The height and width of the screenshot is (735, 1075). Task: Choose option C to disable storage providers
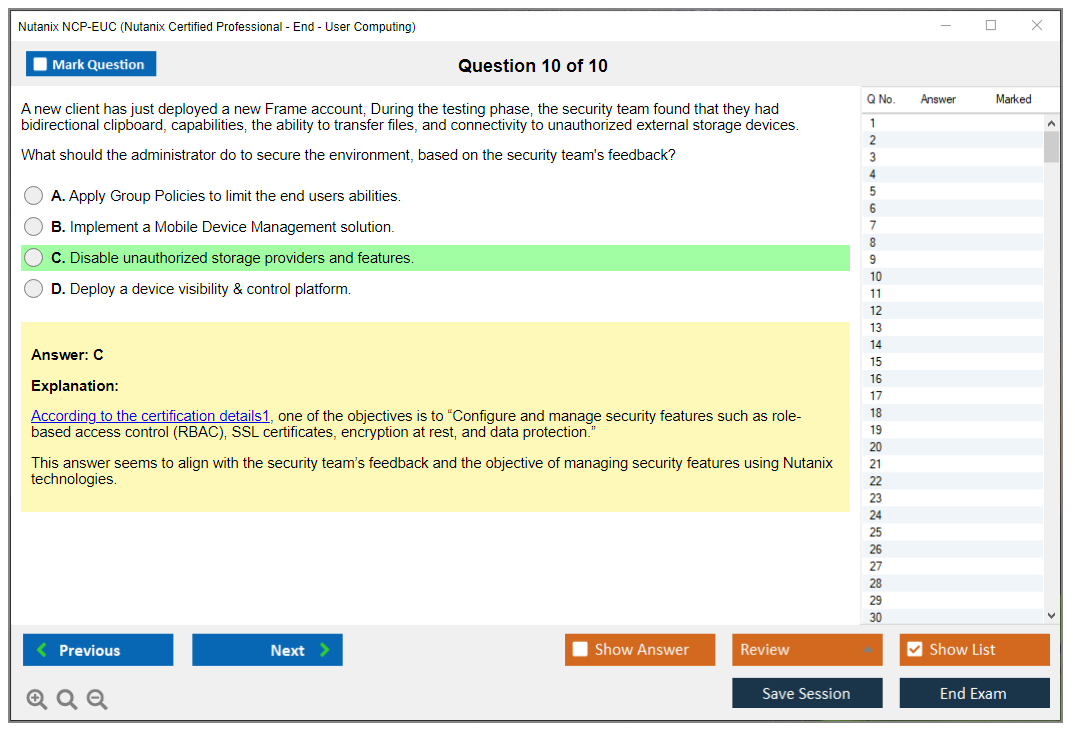pyautogui.click(x=34, y=258)
